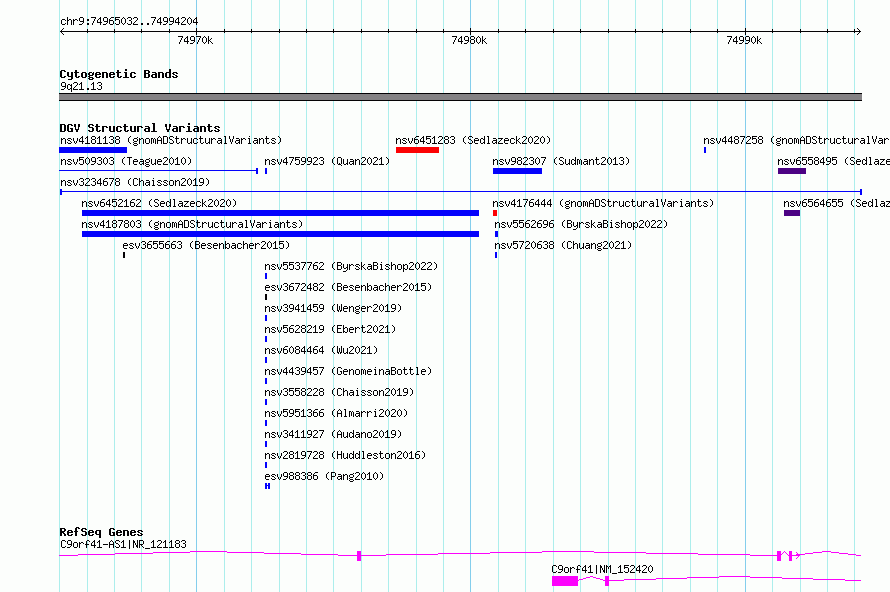
Task: Click nsv6084464 (Wu2021) label
Action: 321,350
